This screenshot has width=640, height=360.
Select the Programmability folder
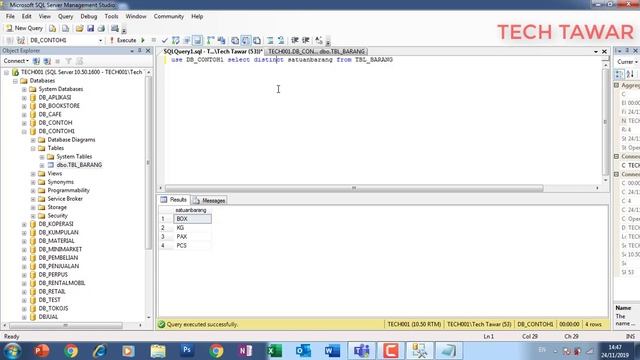[x=68, y=190]
